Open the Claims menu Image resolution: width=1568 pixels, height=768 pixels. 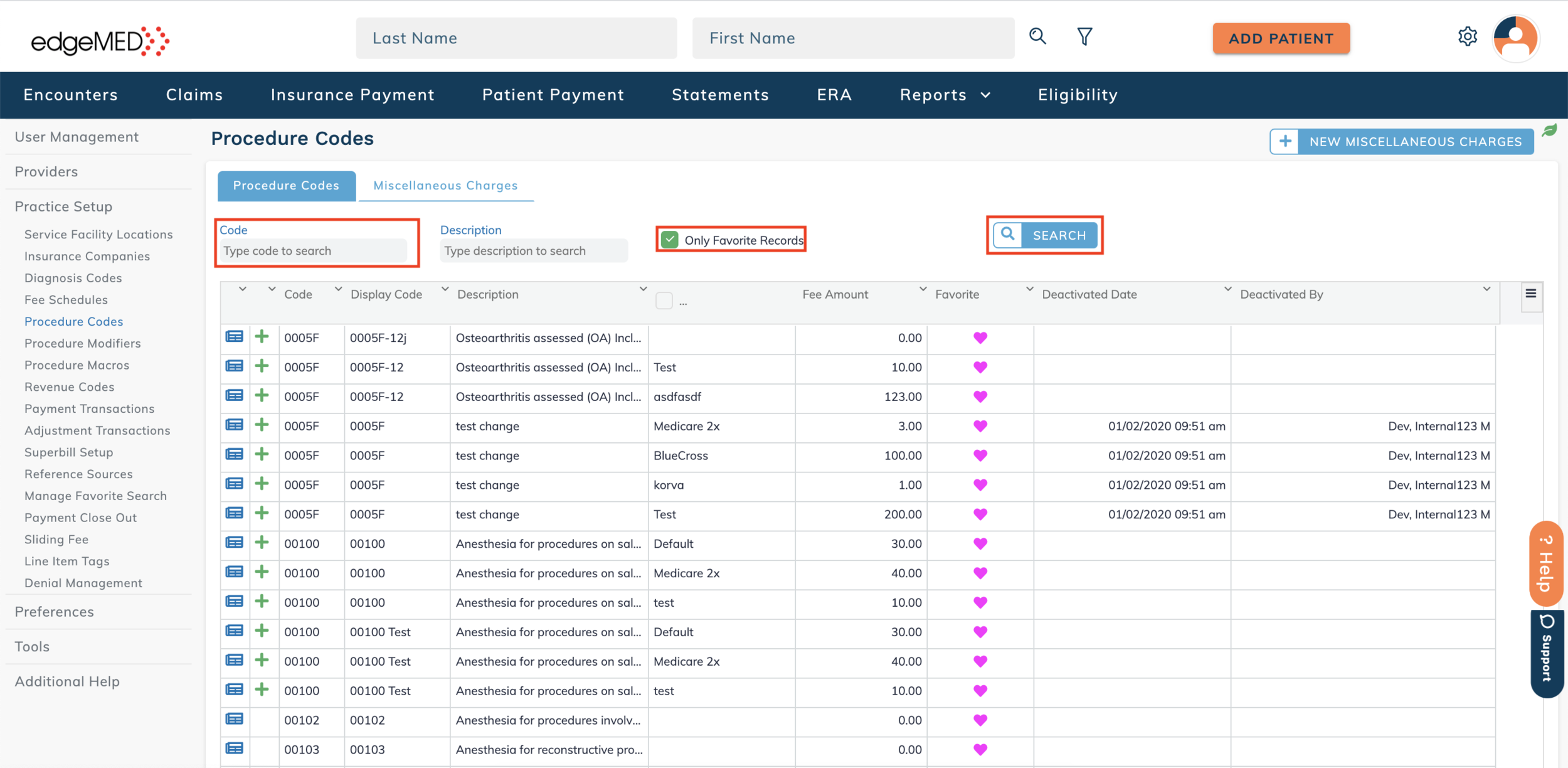point(194,95)
